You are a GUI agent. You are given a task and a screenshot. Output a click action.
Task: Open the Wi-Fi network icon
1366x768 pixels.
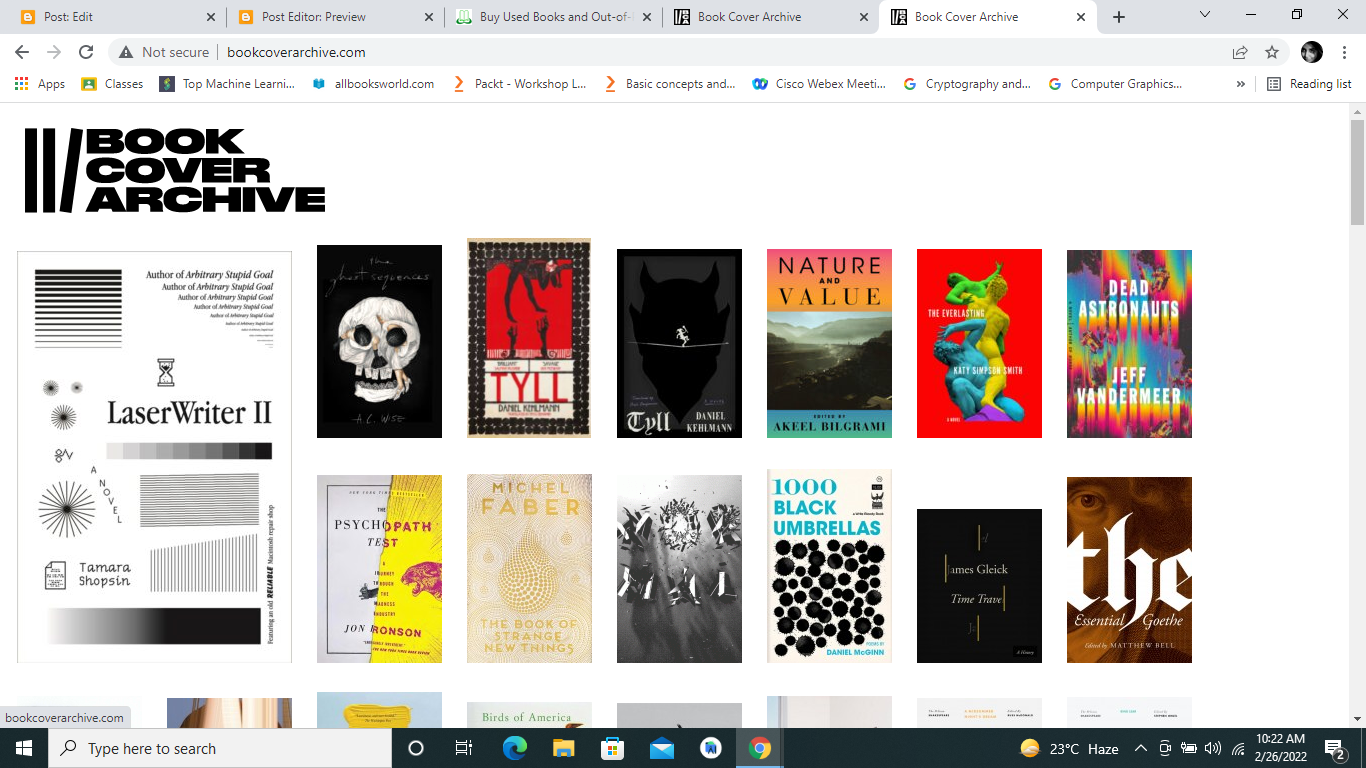(x=1238, y=748)
